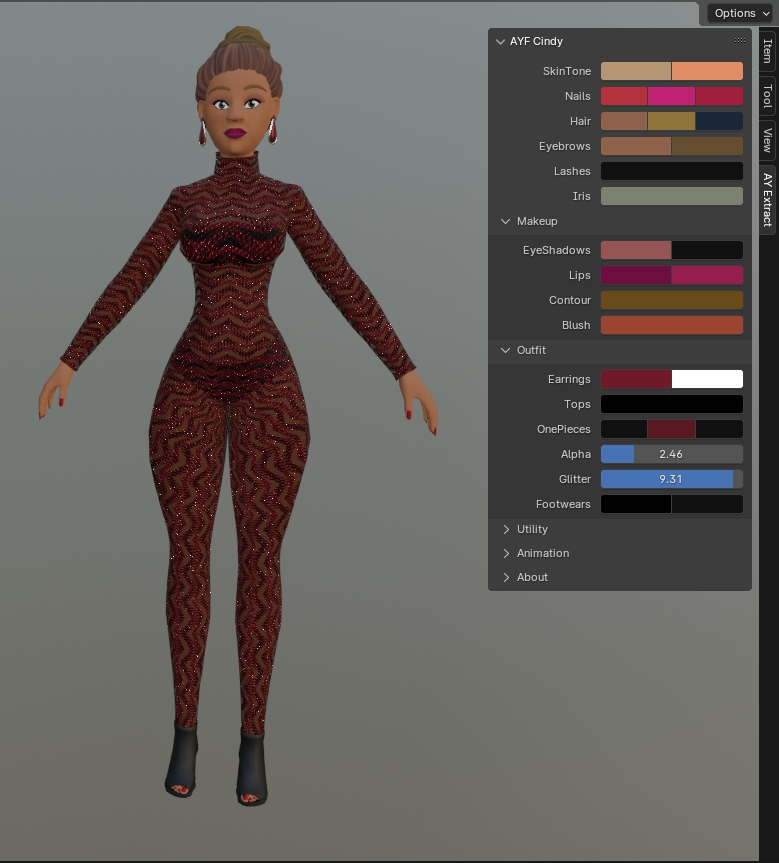Open the Blush color swatch
The width and height of the screenshot is (779, 863).
(x=671, y=325)
